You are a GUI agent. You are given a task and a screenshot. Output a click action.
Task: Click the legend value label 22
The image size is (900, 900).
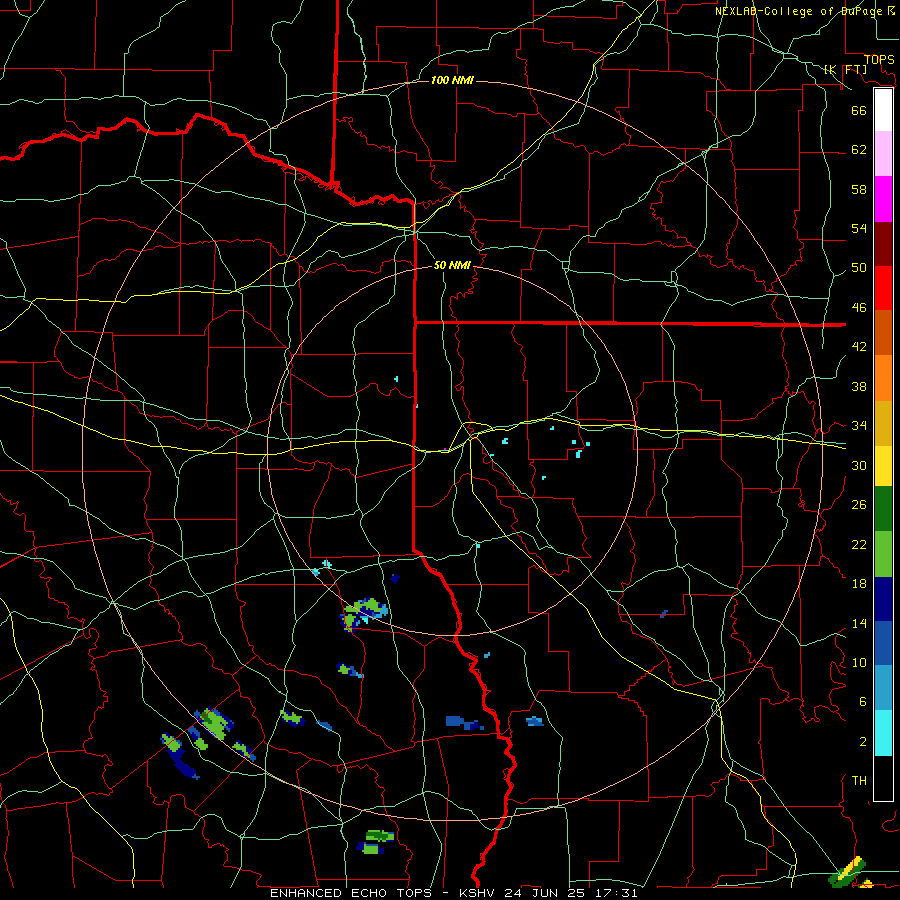pos(859,544)
